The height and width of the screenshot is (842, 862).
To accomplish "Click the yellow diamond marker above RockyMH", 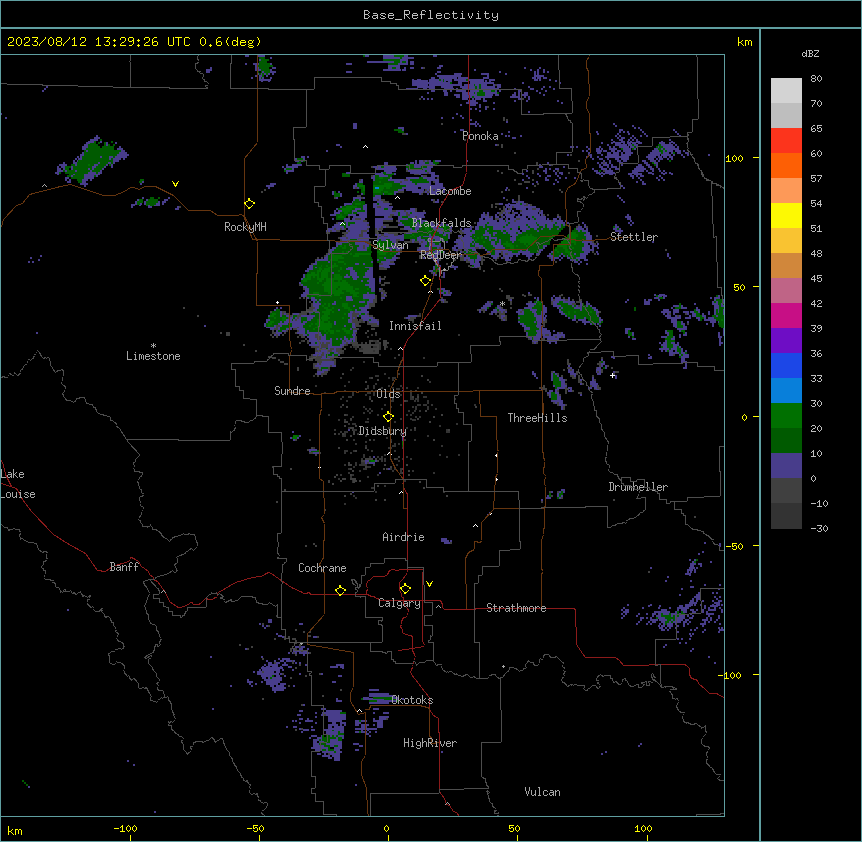I will tap(249, 204).
